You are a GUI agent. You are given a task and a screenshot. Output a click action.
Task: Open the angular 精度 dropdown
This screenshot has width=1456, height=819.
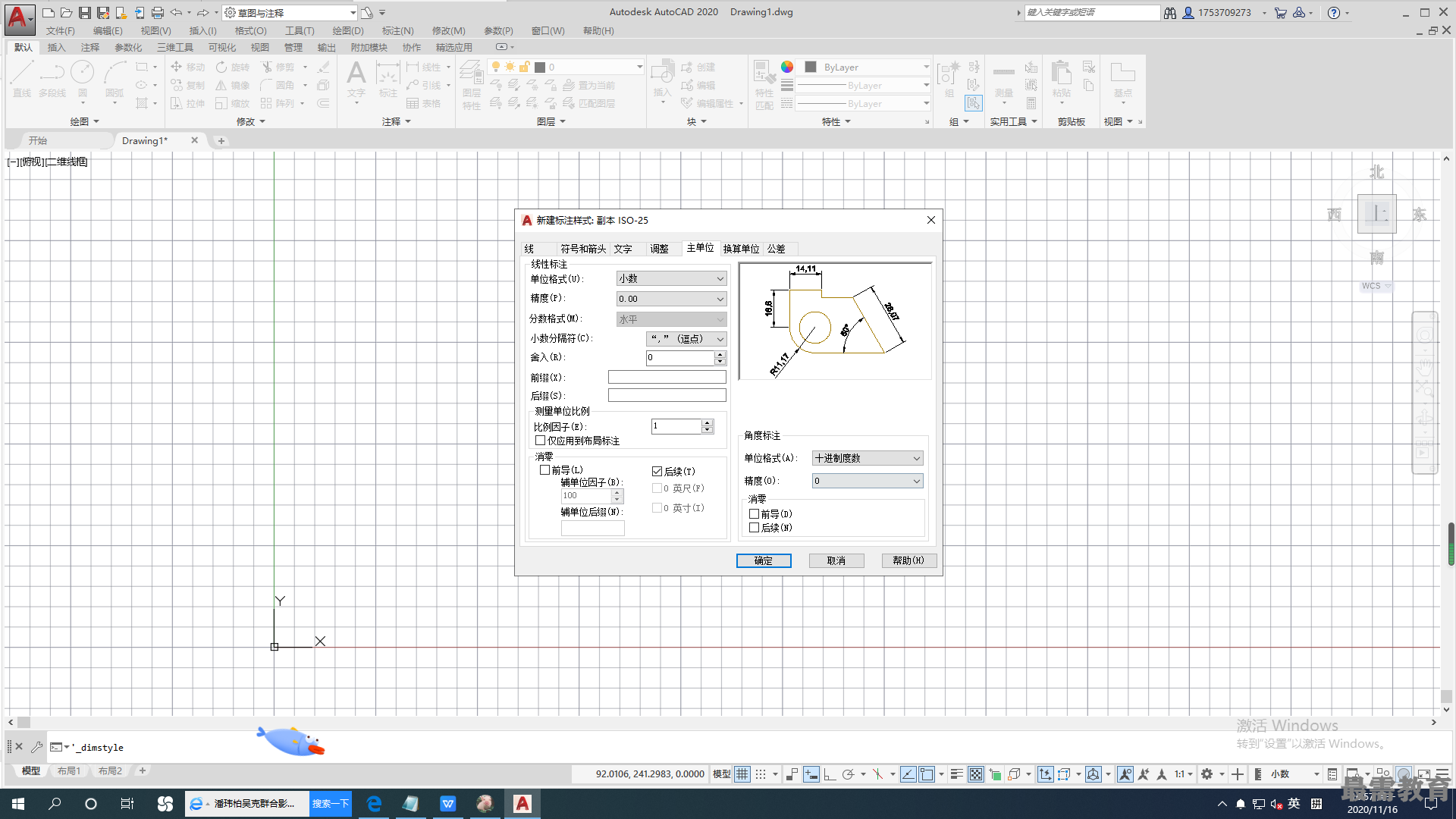tap(868, 482)
